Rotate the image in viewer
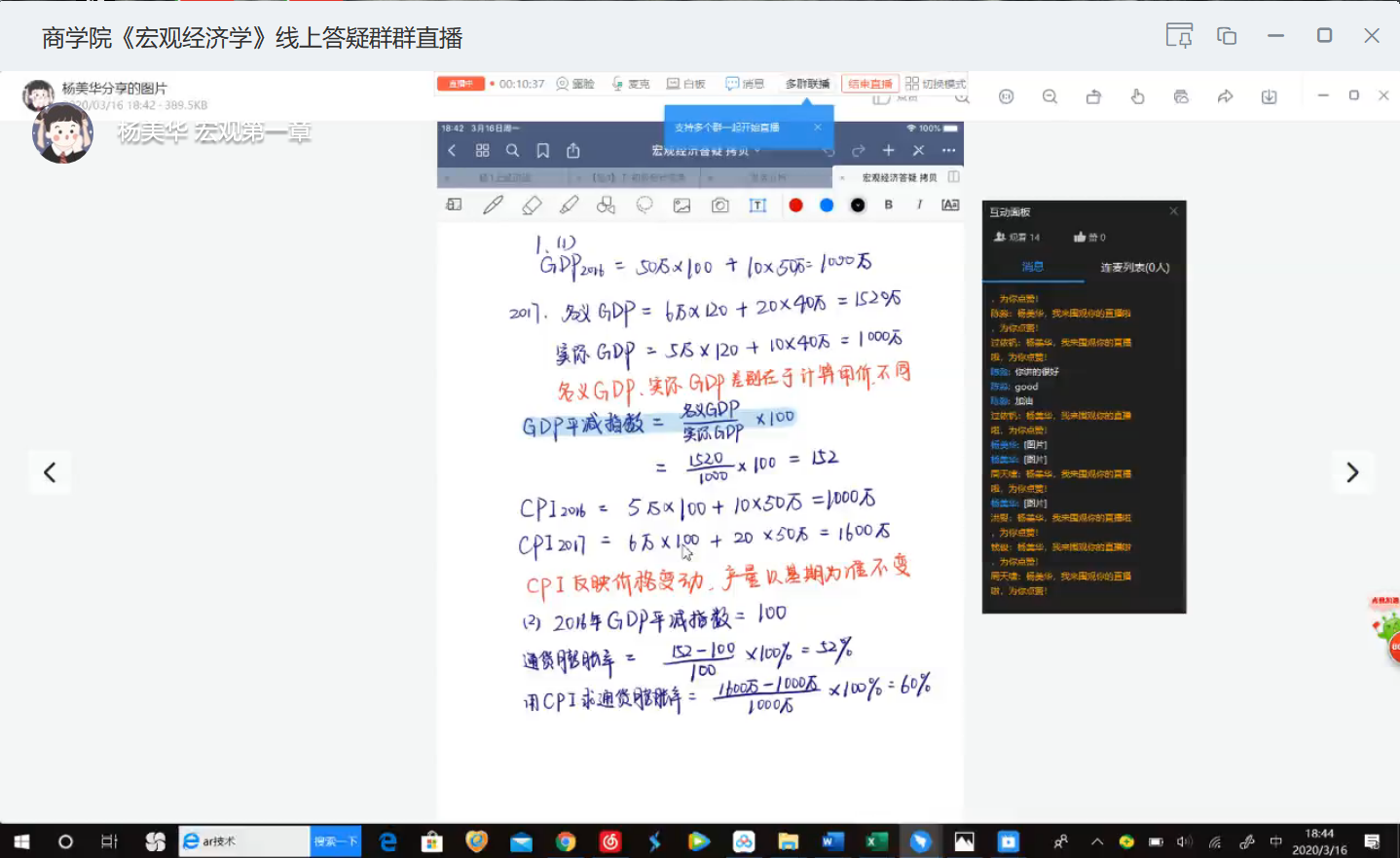The image size is (1400, 858). (1093, 96)
